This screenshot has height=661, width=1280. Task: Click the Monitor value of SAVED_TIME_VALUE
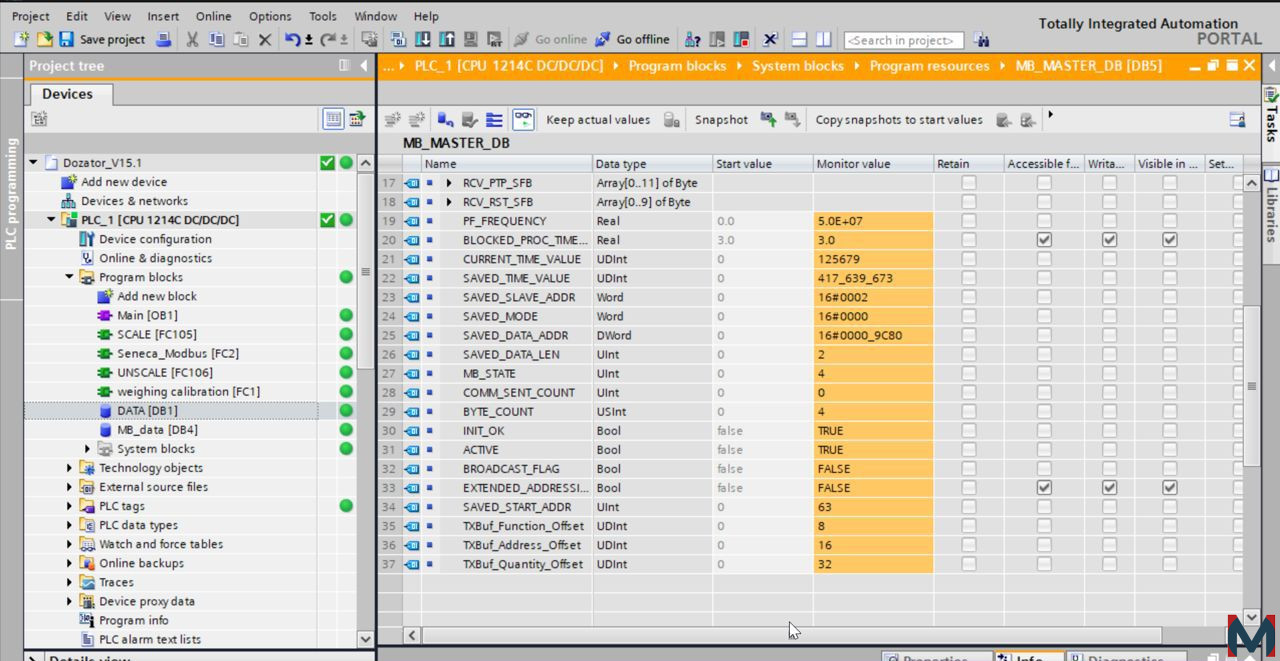pos(873,278)
